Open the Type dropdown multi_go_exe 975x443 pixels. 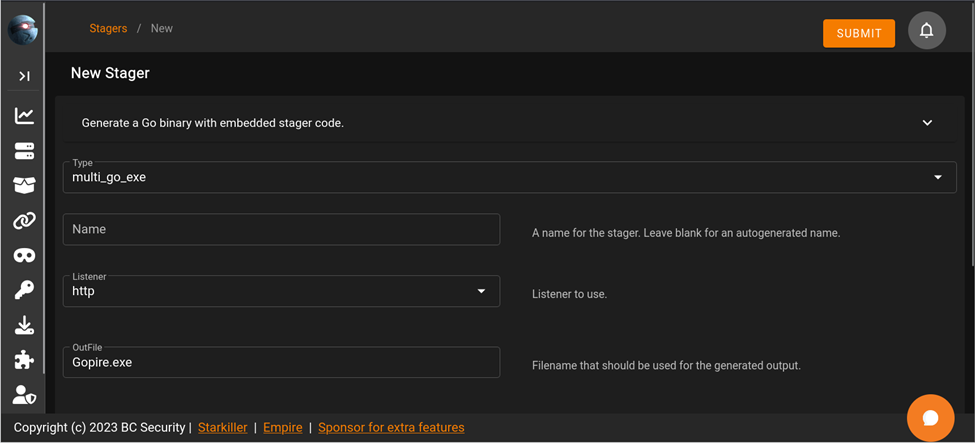509,177
